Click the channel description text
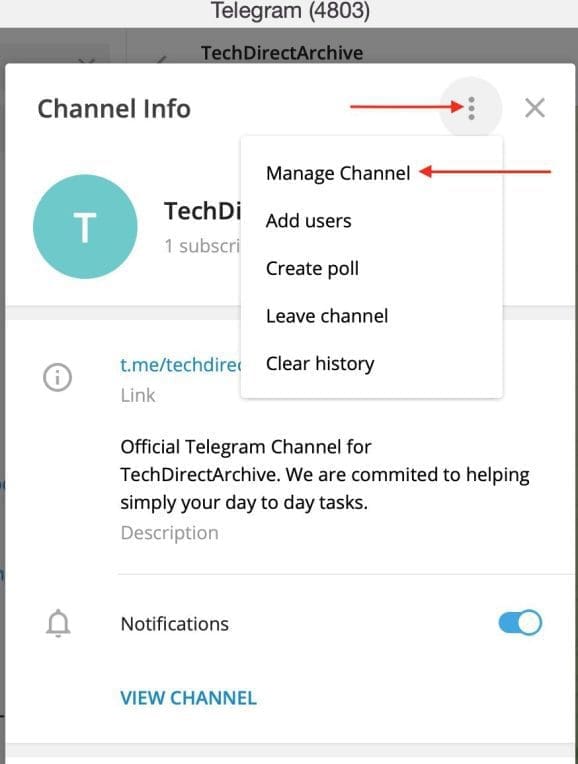This screenshot has height=764, width=578. point(325,475)
